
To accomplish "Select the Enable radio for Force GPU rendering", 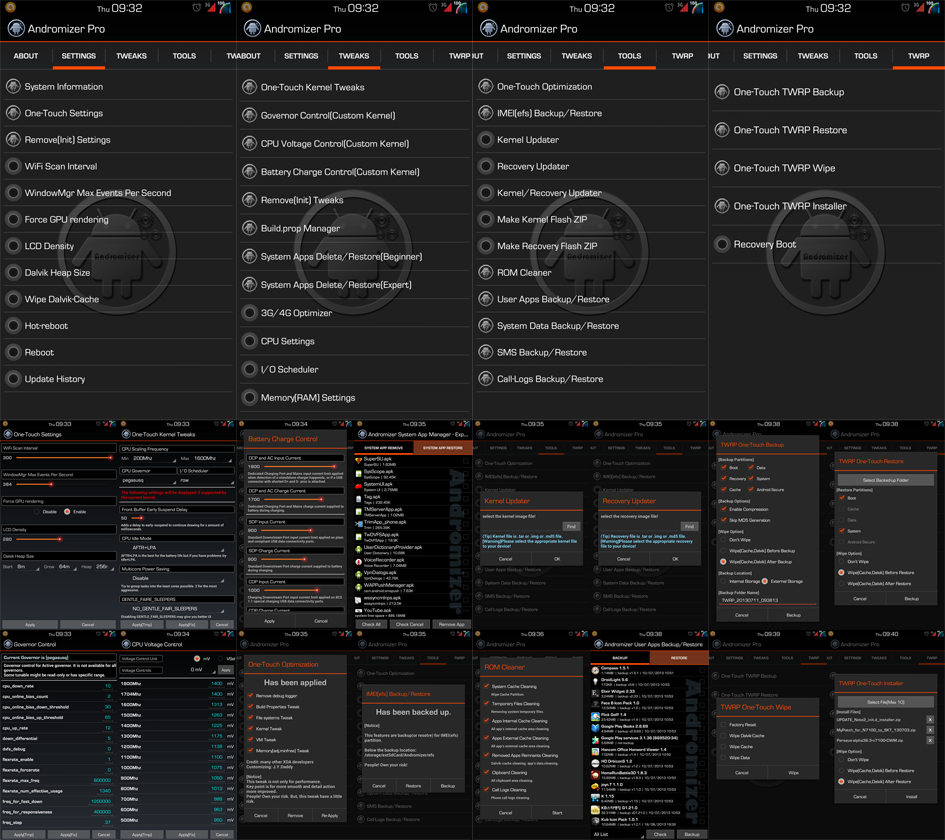I will click(67, 512).
